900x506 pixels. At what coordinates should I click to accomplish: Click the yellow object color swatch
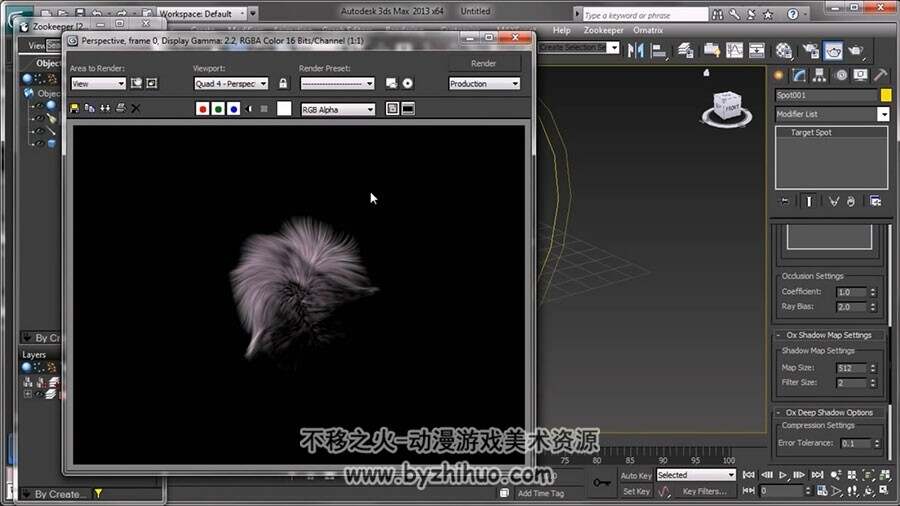click(886, 95)
